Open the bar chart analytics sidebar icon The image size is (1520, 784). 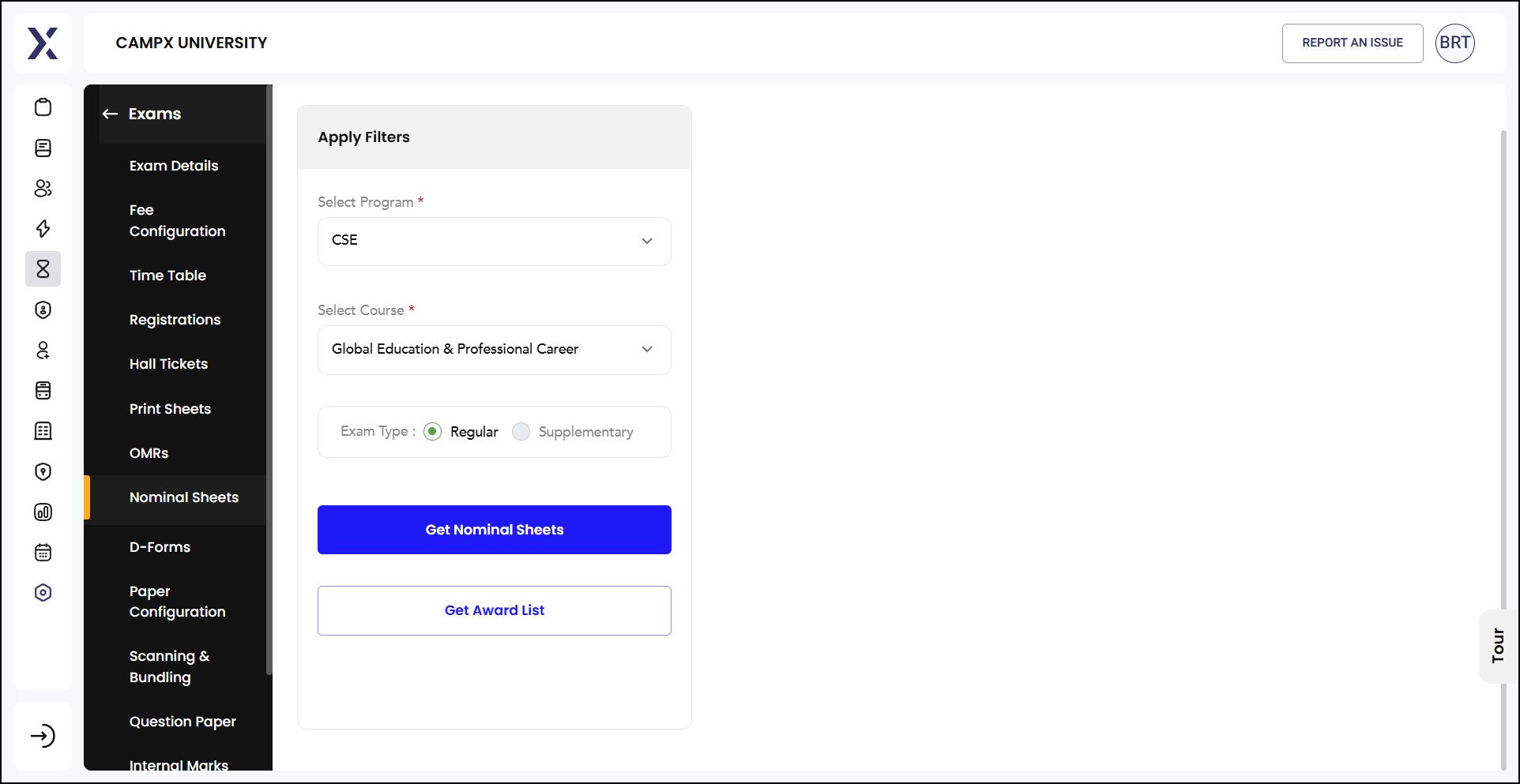pos(43,512)
